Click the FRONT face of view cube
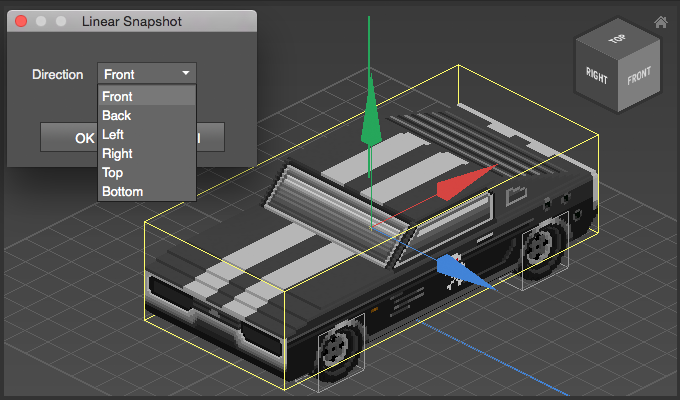The width and height of the screenshot is (680, 400). point(638,77)
